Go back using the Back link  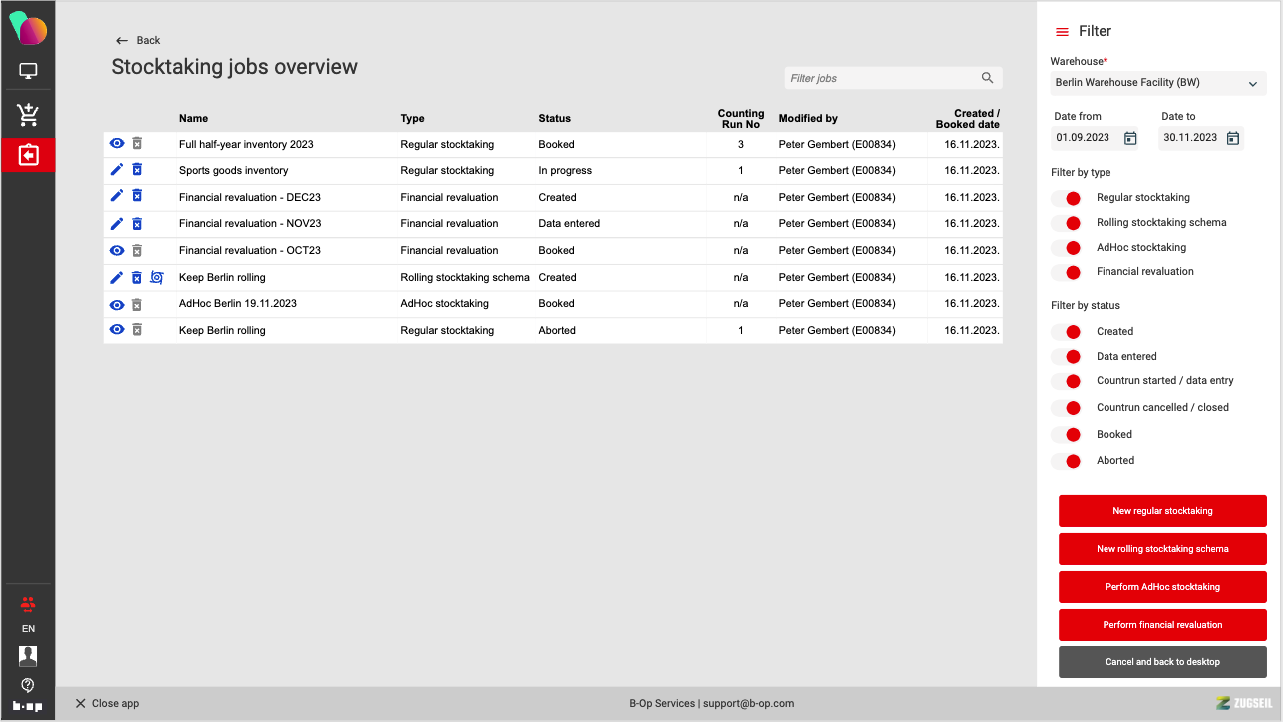138,40
